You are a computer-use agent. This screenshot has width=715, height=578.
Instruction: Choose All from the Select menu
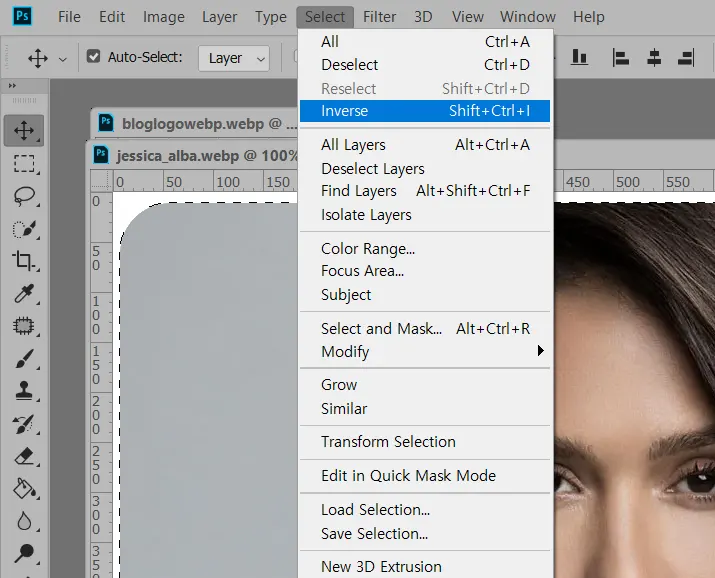point(425,42)
